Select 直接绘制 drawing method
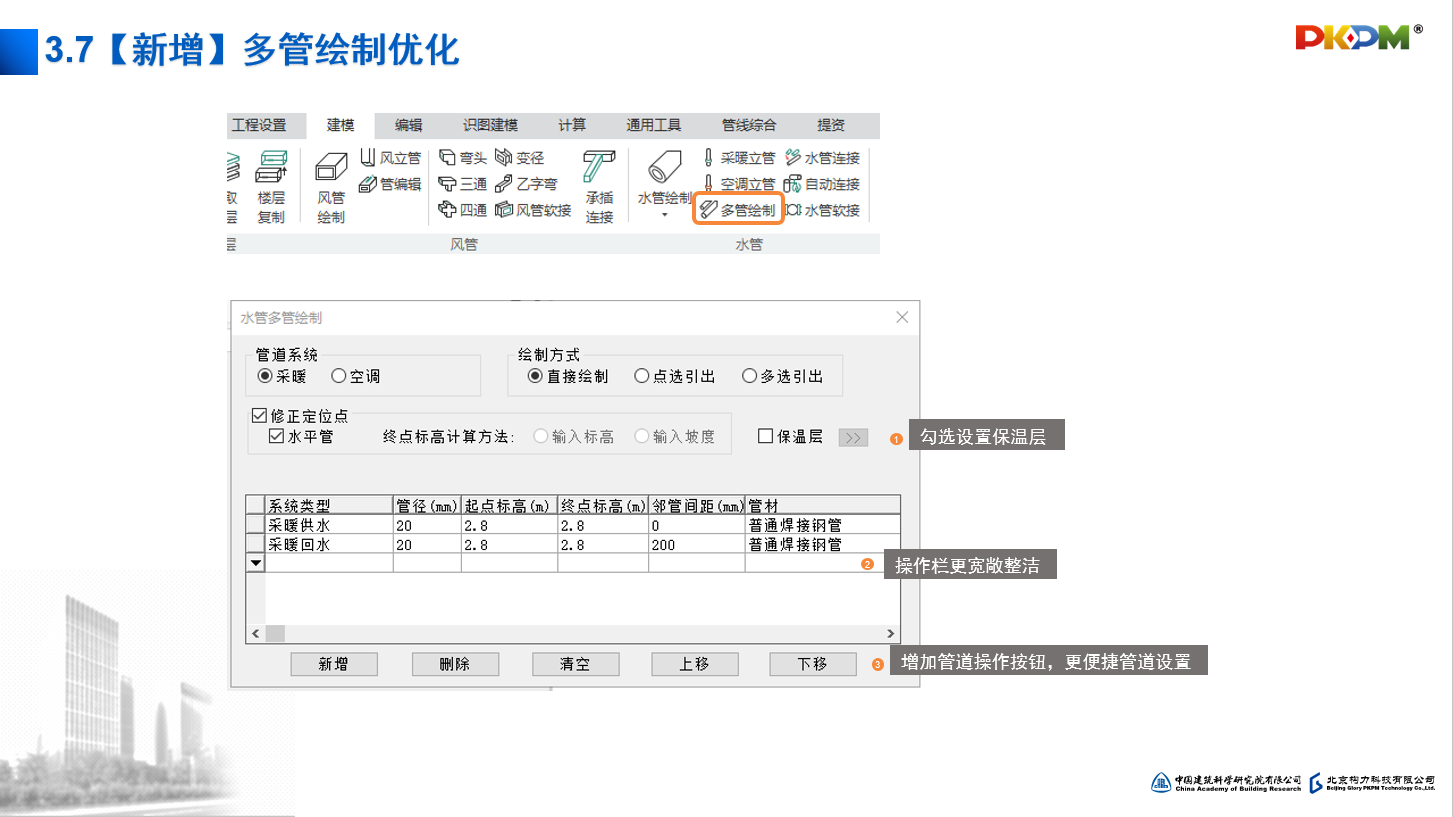This screenshot has width=1453, height=817. coord(568,376)
